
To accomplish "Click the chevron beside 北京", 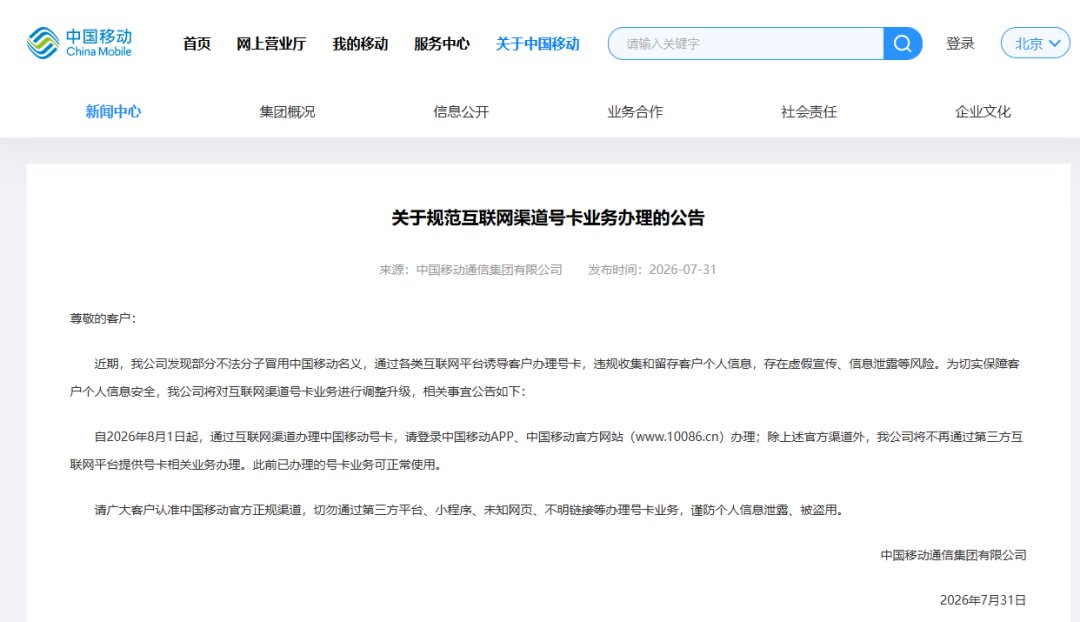I will click(1055, 43).
